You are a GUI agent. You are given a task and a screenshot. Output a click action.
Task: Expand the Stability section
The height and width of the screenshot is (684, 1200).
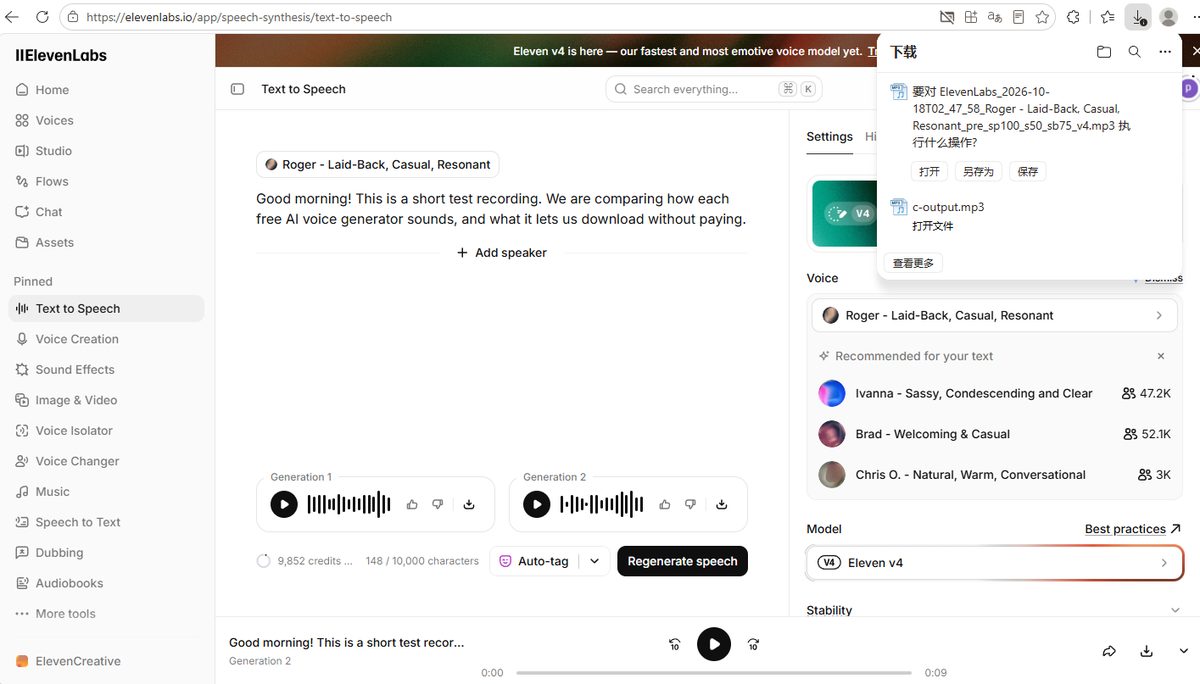(994, 610)
